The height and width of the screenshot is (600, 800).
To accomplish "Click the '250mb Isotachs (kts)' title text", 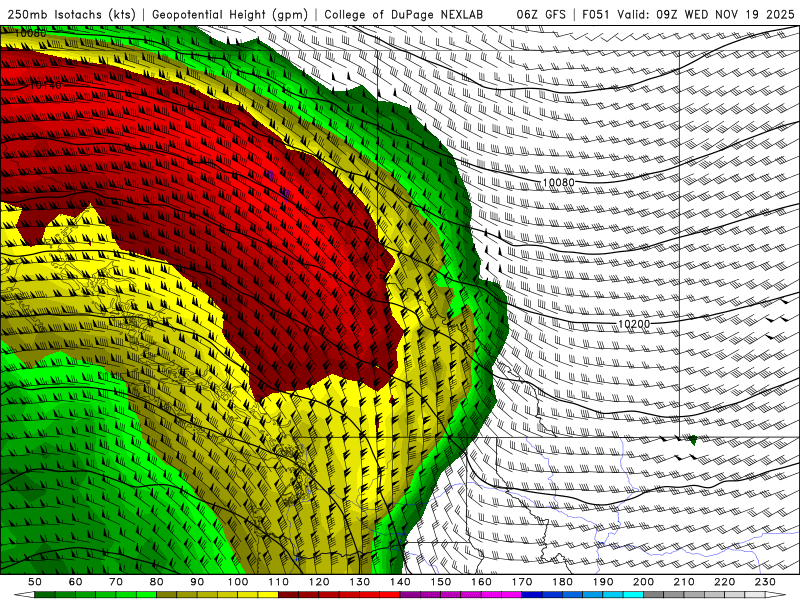I will click(x=72, y=14).
